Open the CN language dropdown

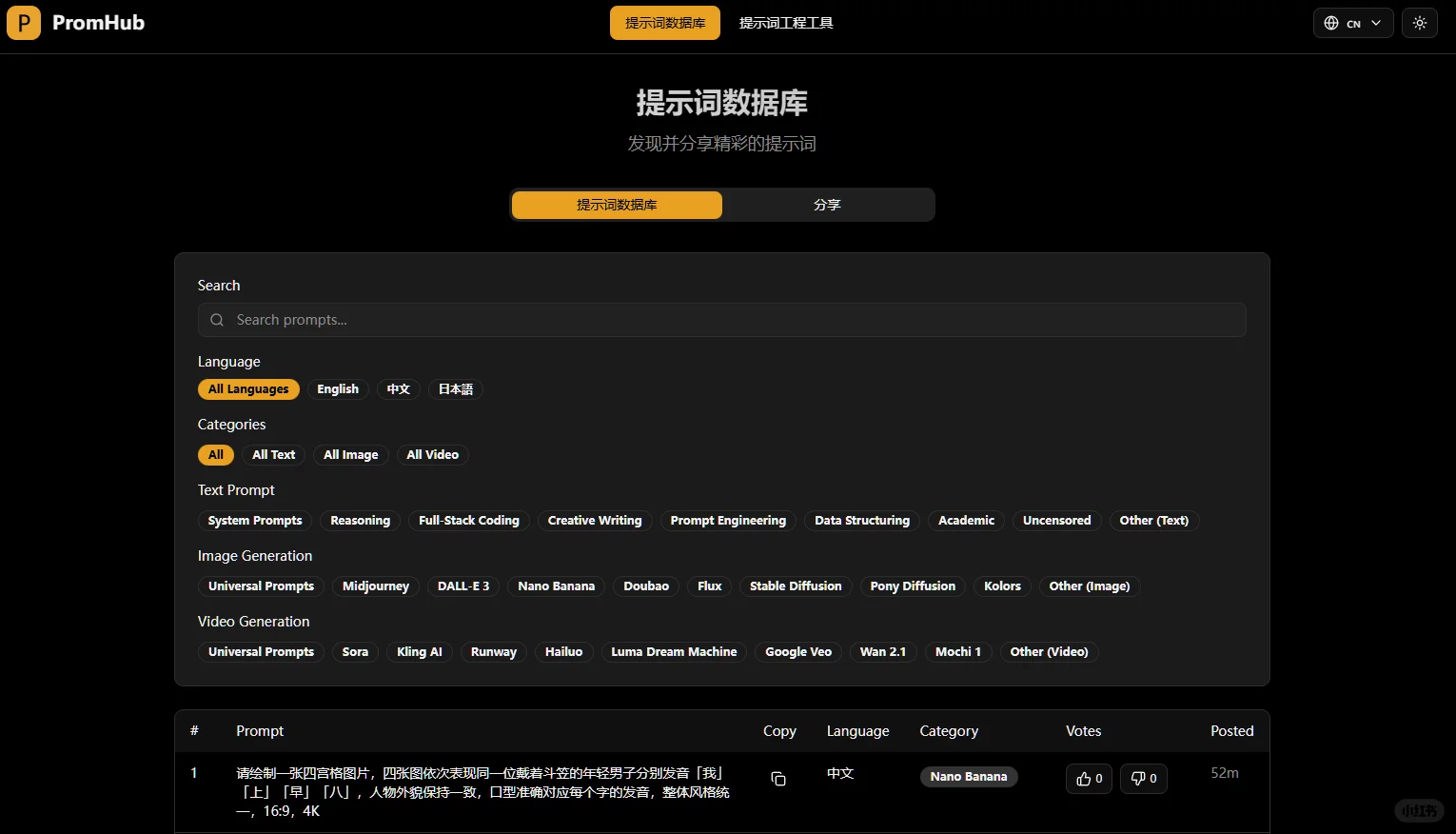[1353, 22]
